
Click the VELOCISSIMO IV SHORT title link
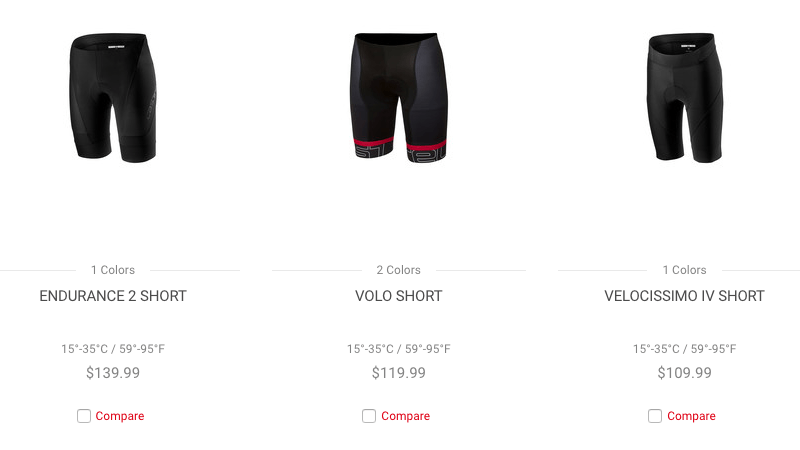(x=684, y=296)
